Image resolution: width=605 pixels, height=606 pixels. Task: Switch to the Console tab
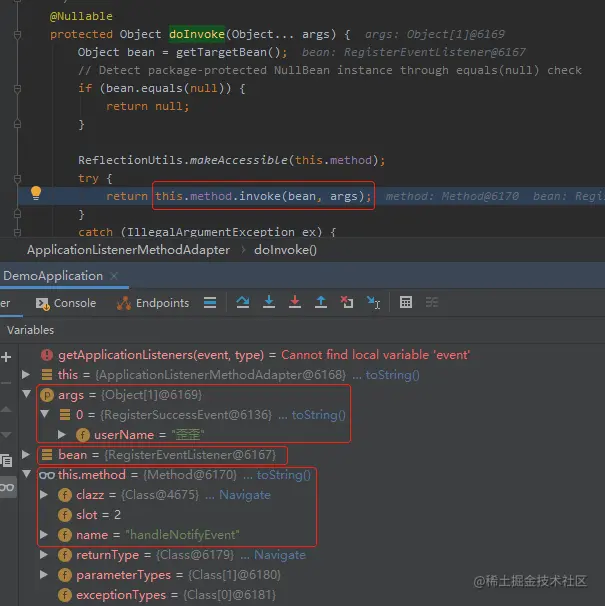point(66,303)
